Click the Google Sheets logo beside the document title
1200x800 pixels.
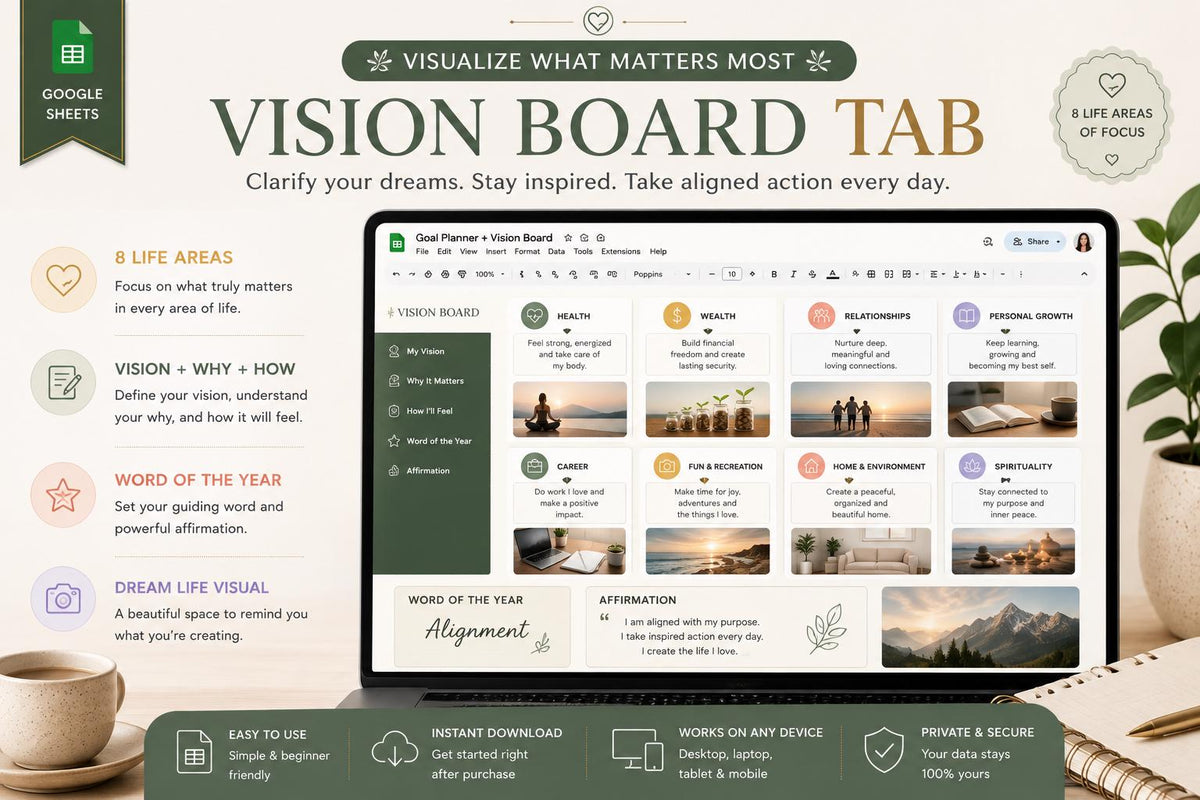(x=397, y=243)
